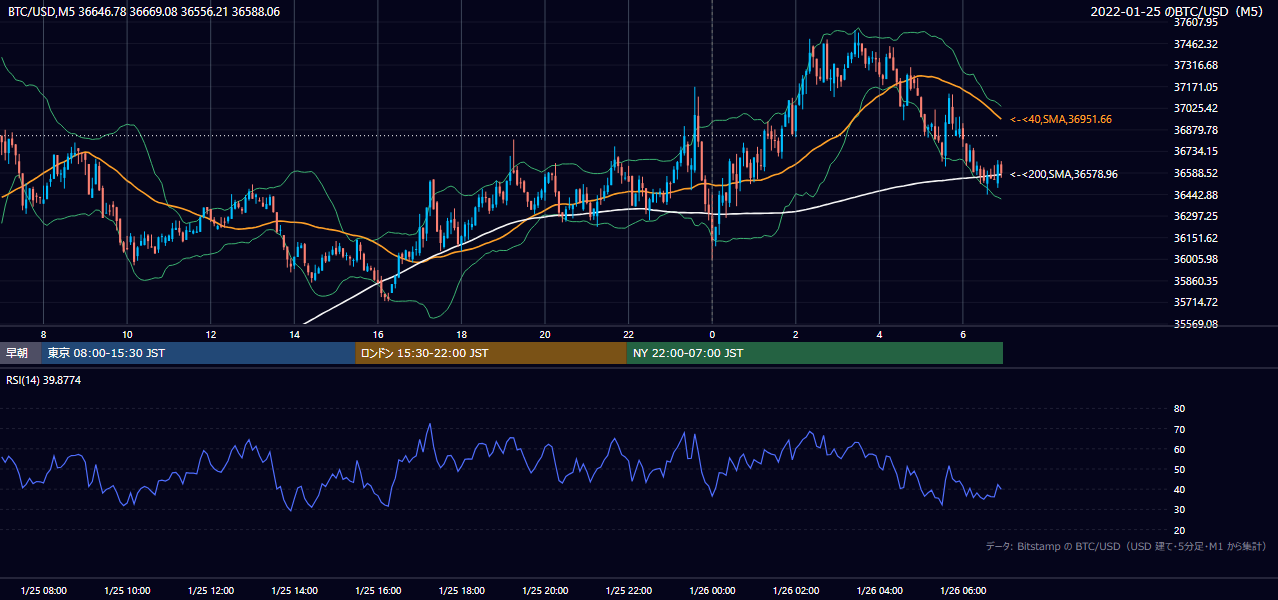Screen dimensions: 1278x600
Task: Select the 200 SMA label reading 36578.96
Action: [x=1064, y=174]
